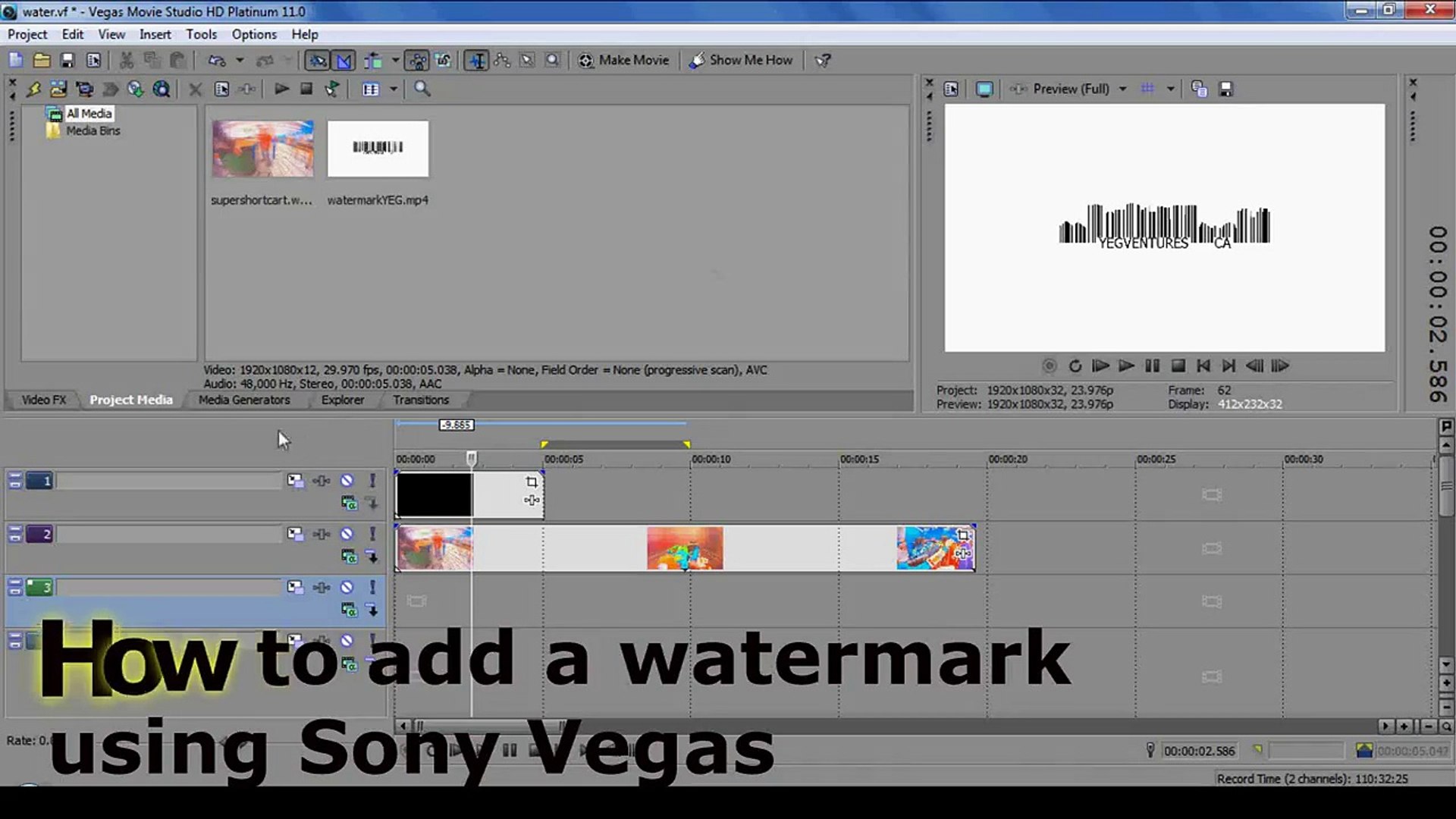Open the Project menu
The image size is (1456, 819).
[x=27, y=34]
